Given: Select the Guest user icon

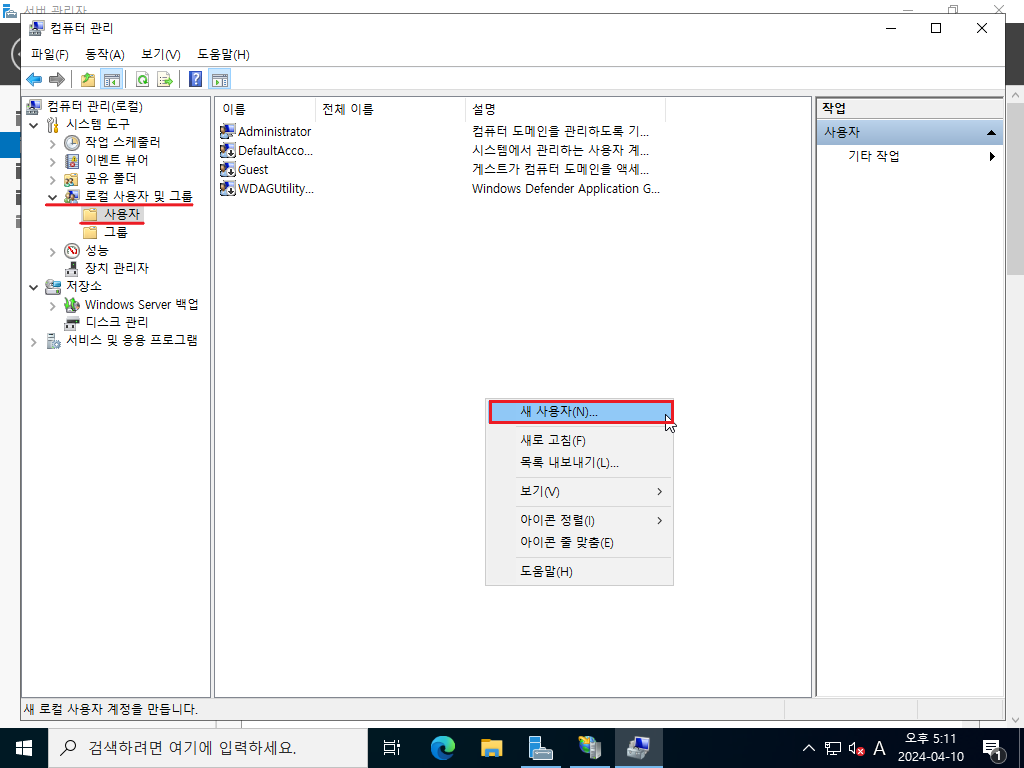Looking at the screenshot, I should 227,169.
